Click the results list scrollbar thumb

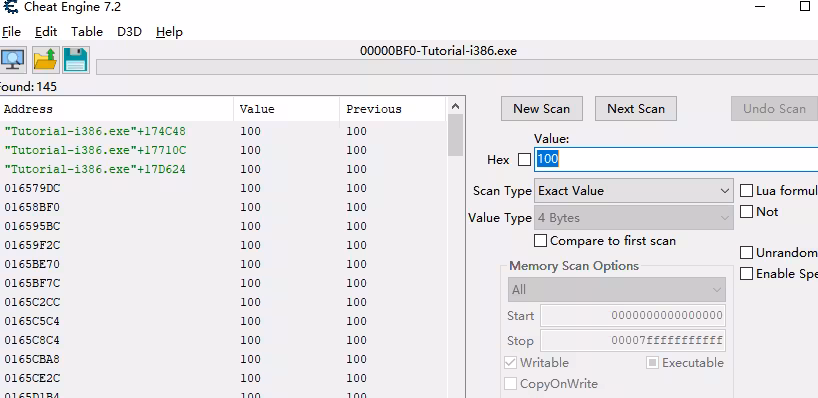pos(455,135)
